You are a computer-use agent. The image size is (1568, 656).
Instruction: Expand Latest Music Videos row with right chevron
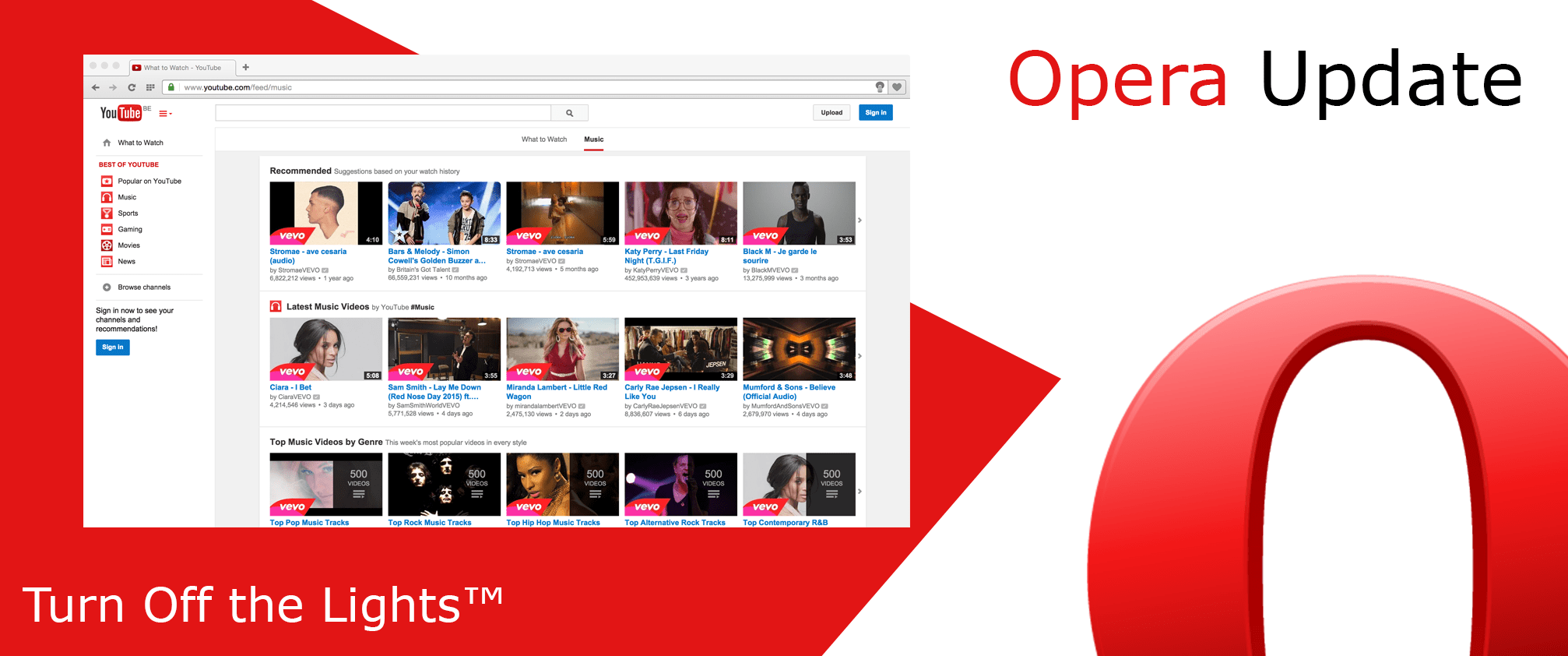click(x=860, y=356)
